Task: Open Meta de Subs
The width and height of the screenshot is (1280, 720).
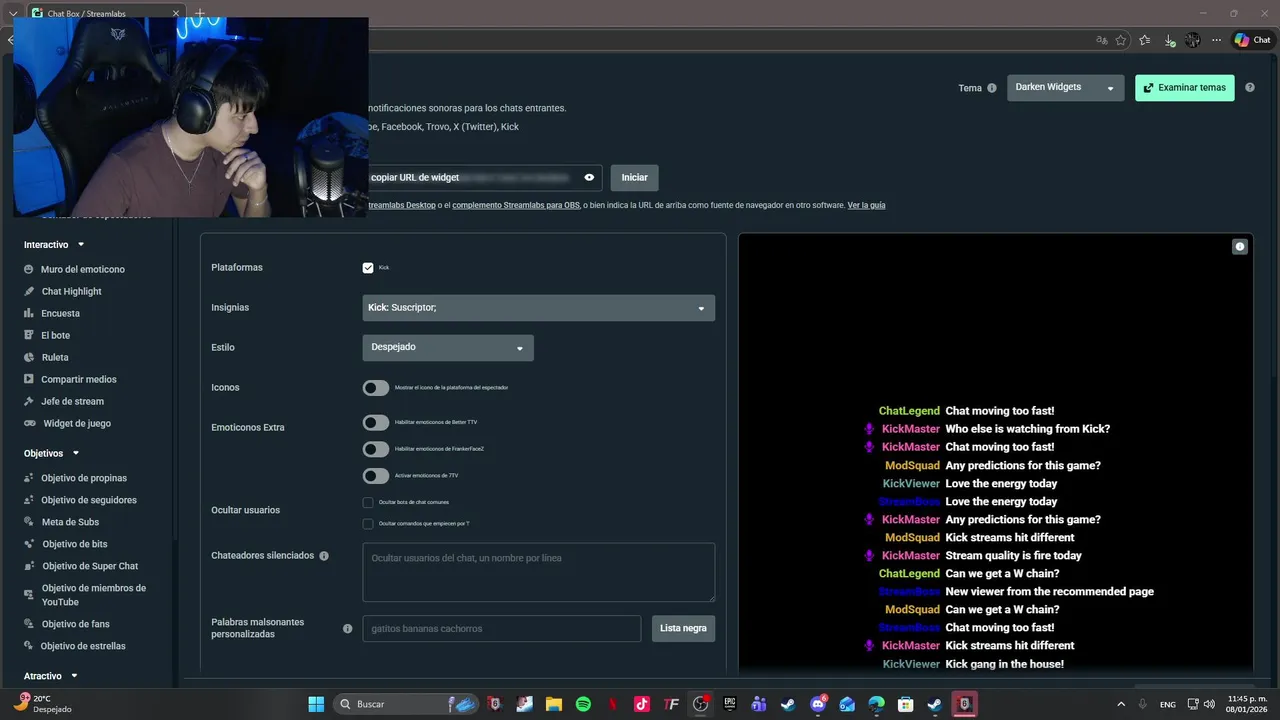Action: pos(70,522)
